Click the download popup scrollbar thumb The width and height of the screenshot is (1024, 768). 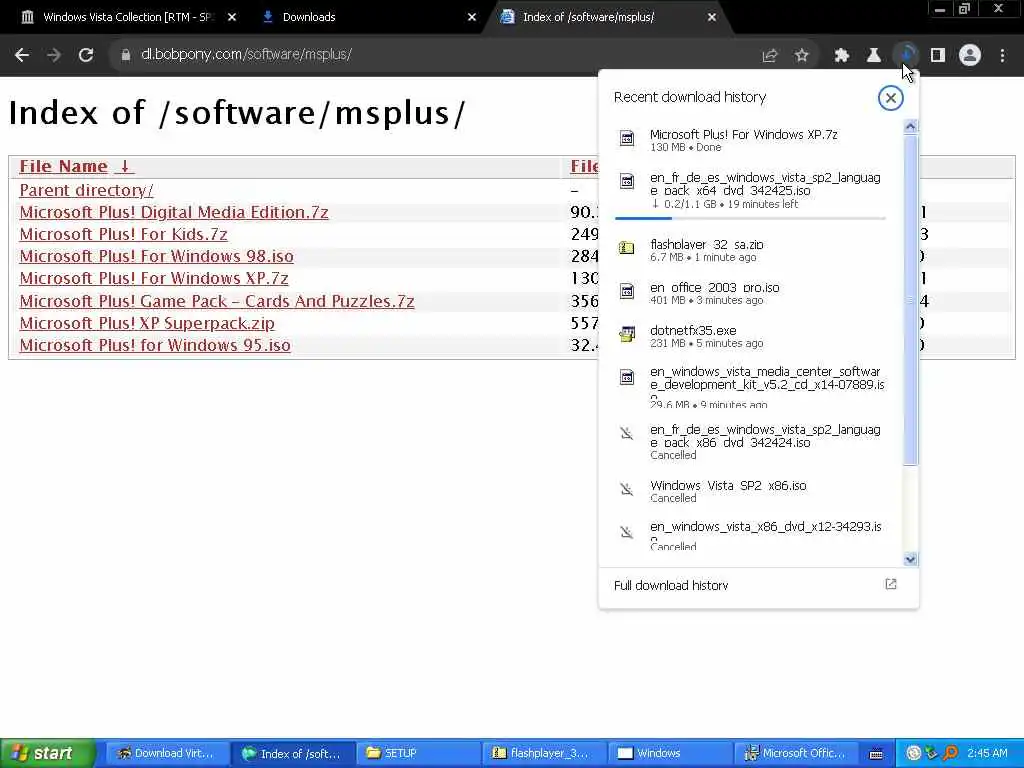pyautogui.click(x=910, y=300)
